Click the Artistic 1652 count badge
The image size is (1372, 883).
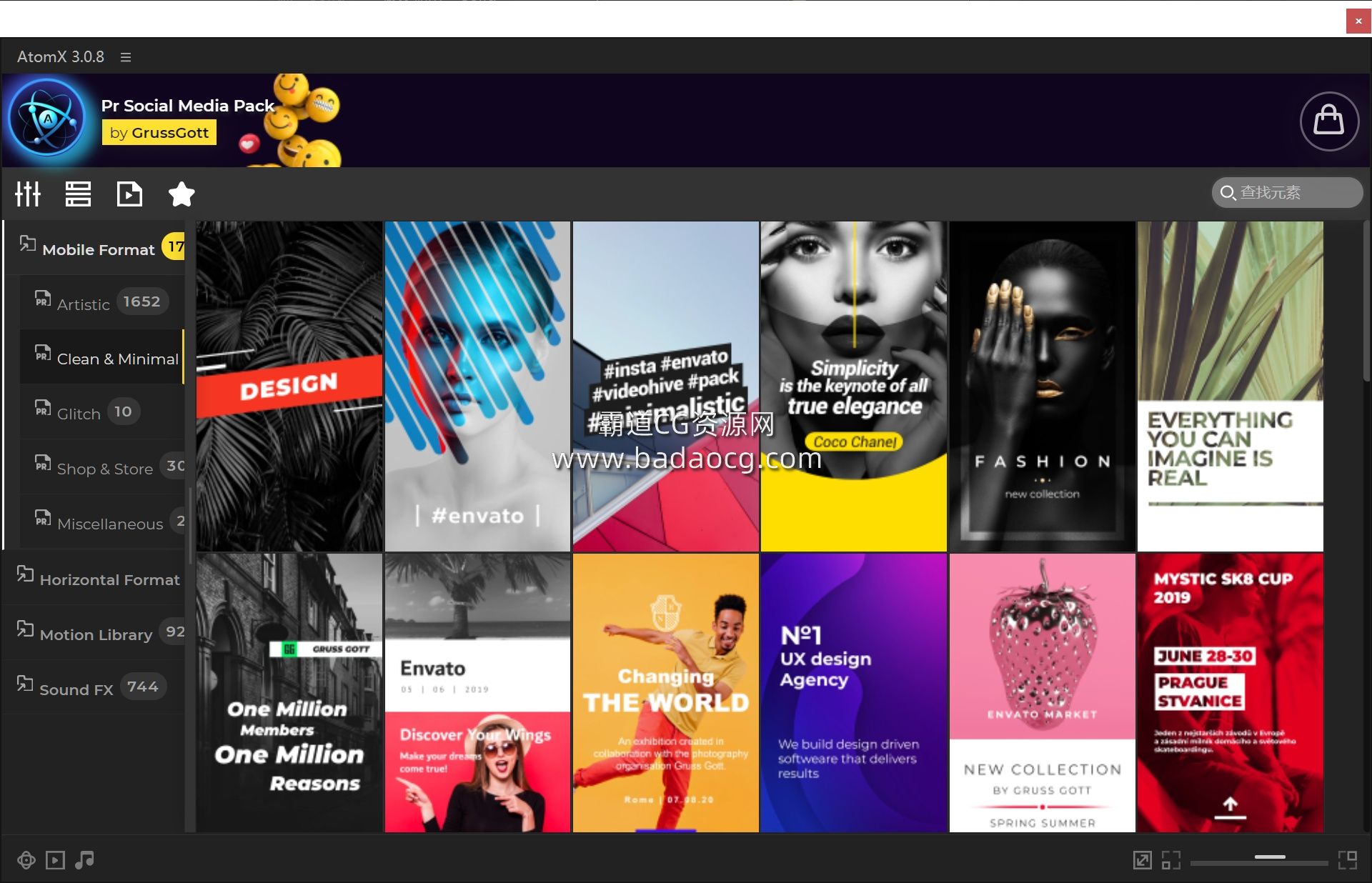pyautogui.click(x=142, y=301)
